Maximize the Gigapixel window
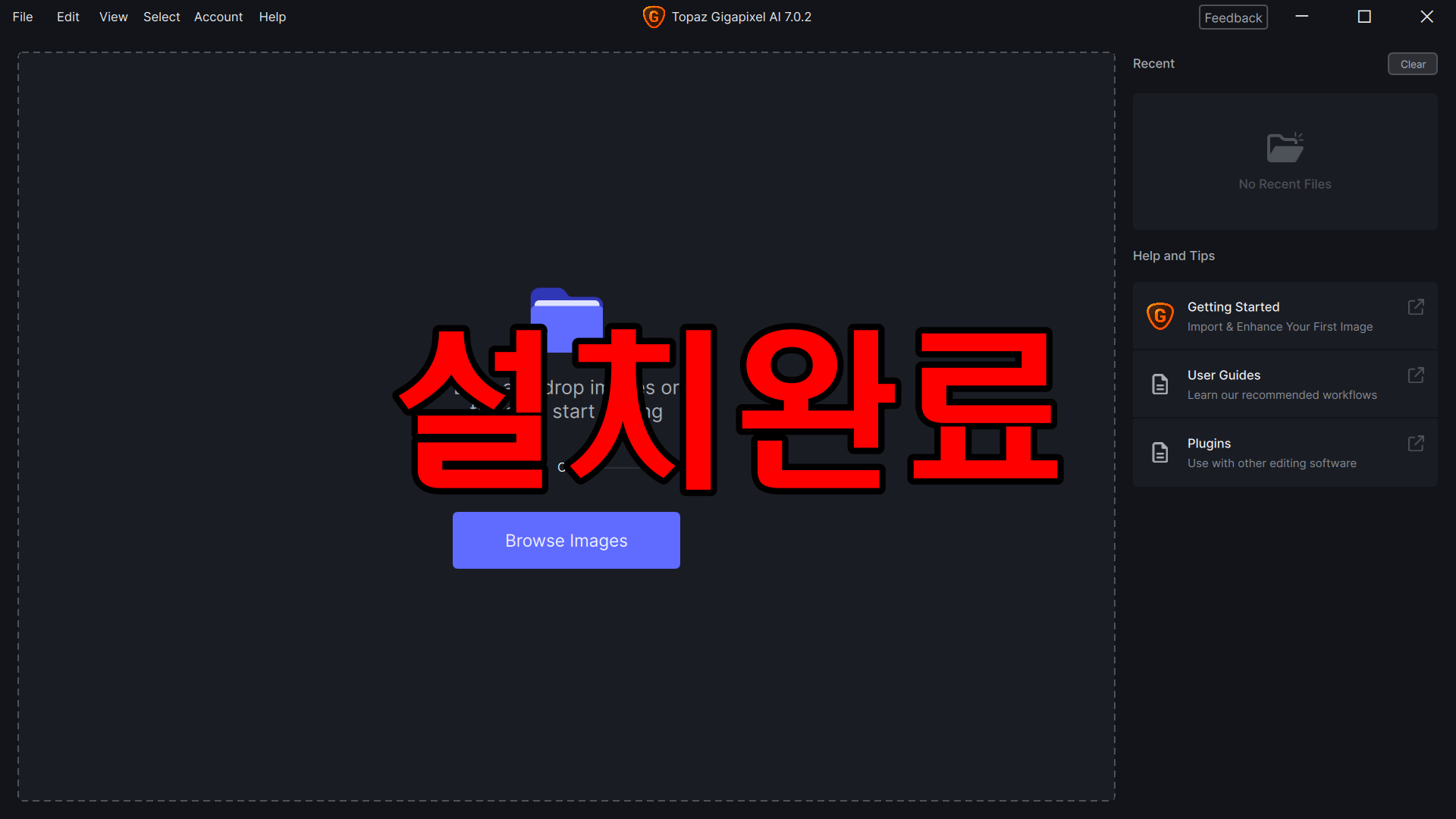Screen dimensions: 1456x819 (x=1363, y=17)
